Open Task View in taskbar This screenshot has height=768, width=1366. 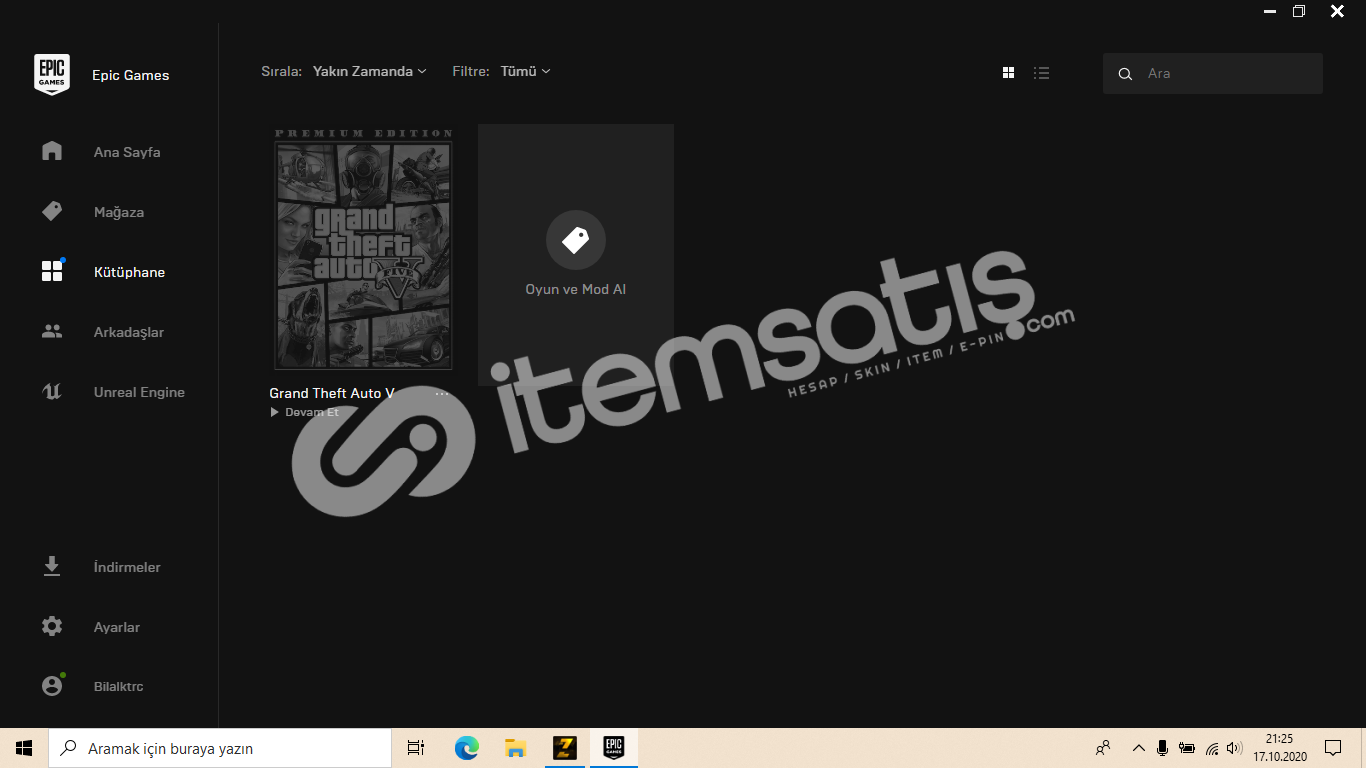tap(416, 748)
